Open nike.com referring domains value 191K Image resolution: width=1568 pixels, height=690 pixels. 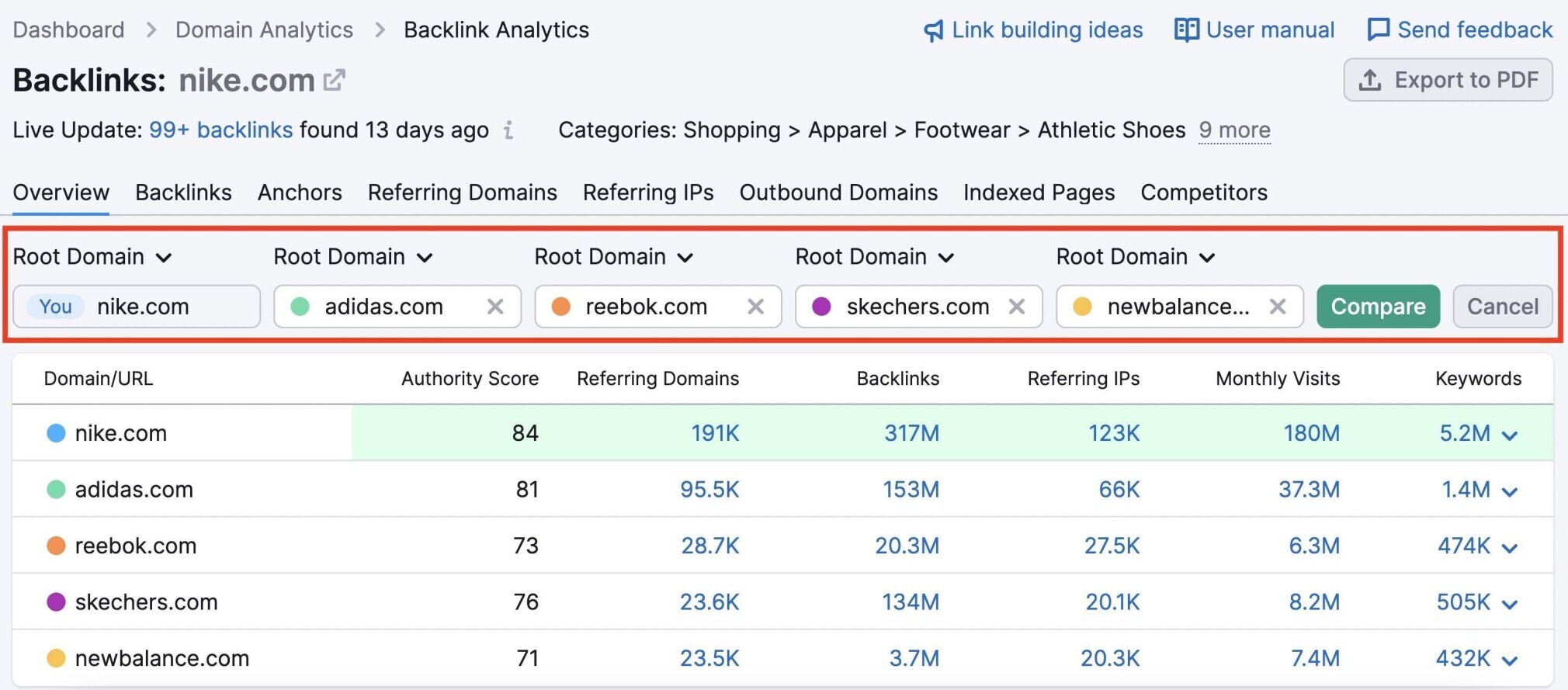715,433
